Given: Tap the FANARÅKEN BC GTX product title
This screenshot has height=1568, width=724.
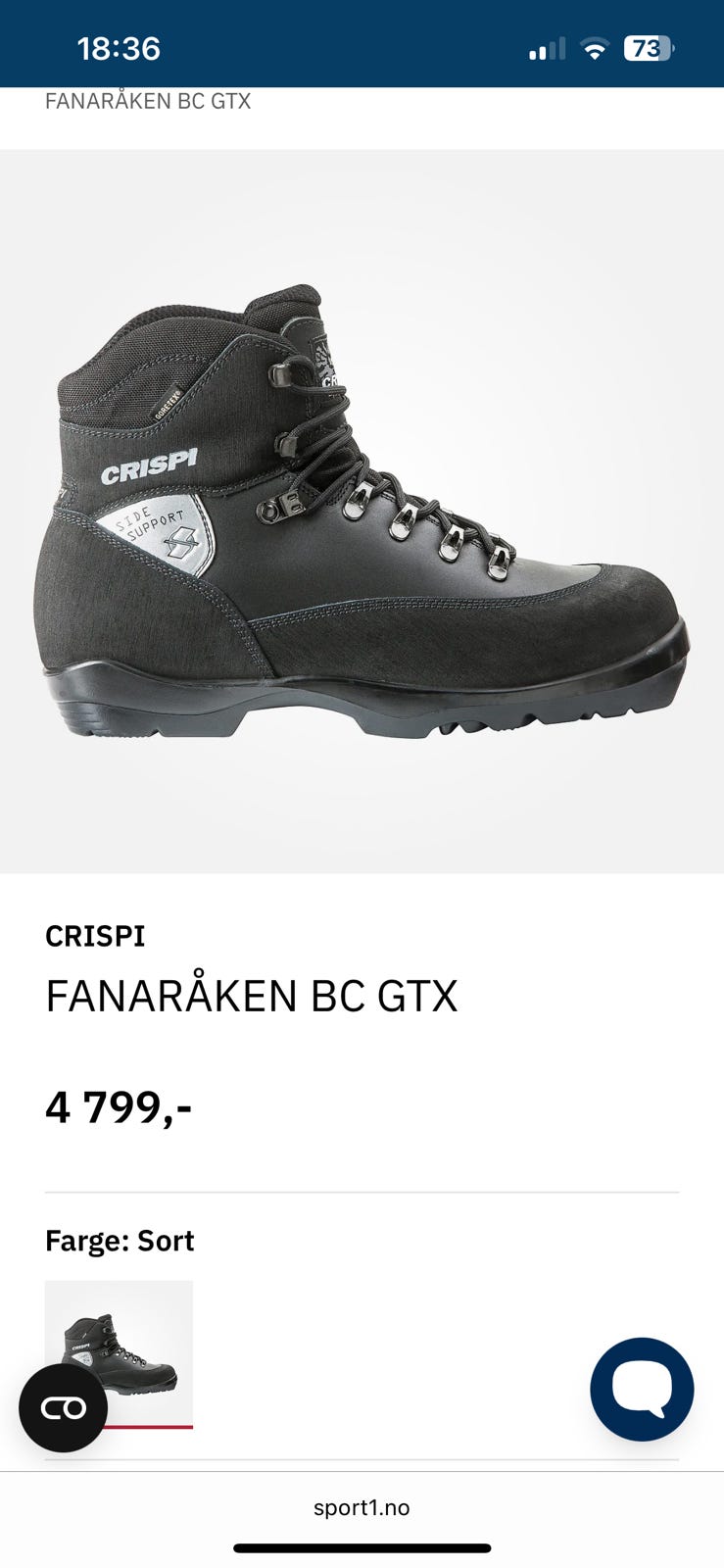Looking at the screenshot, I should tap(252, 996).
